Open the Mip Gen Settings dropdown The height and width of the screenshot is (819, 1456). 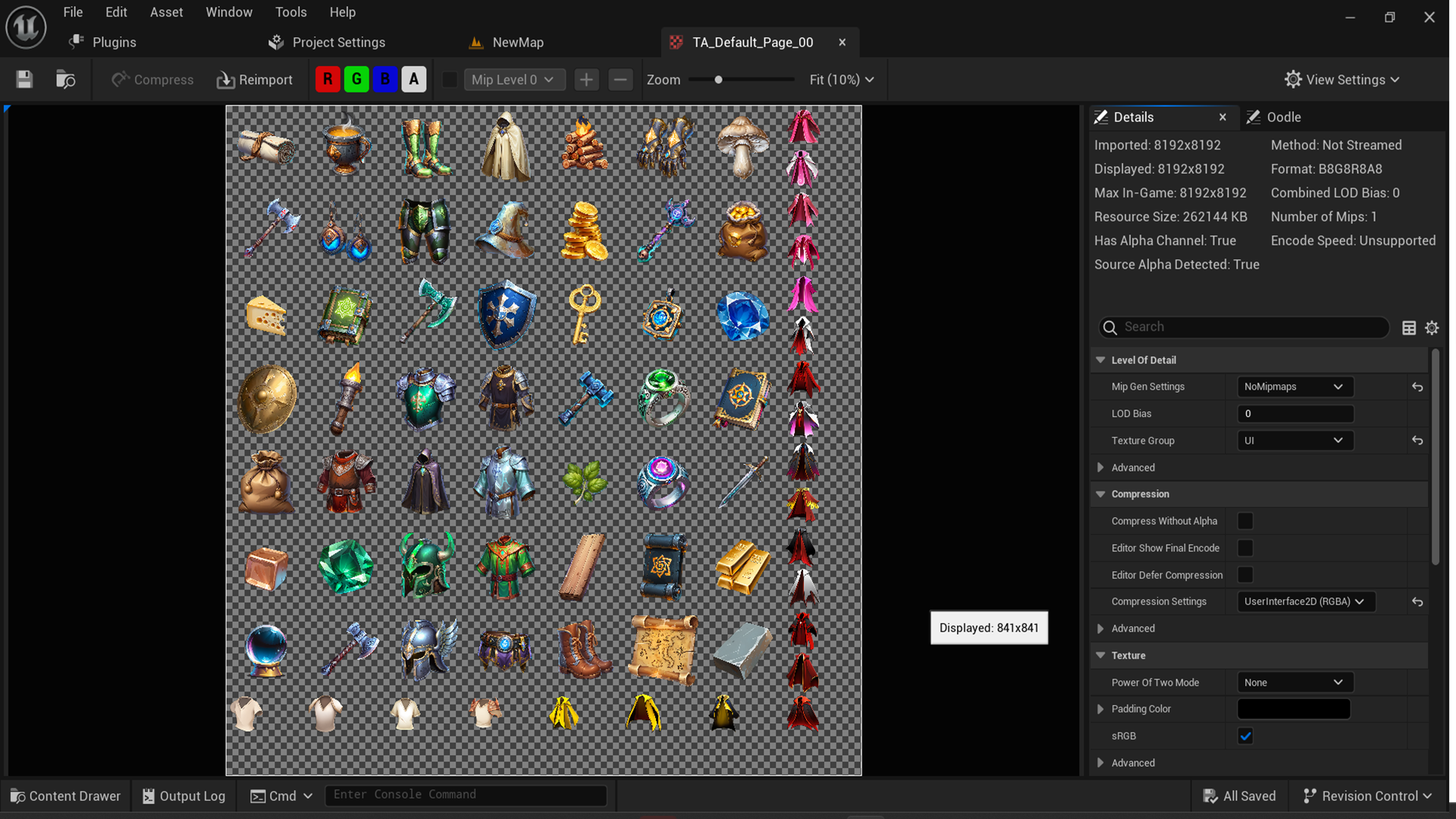click(x=1294, y=387)
